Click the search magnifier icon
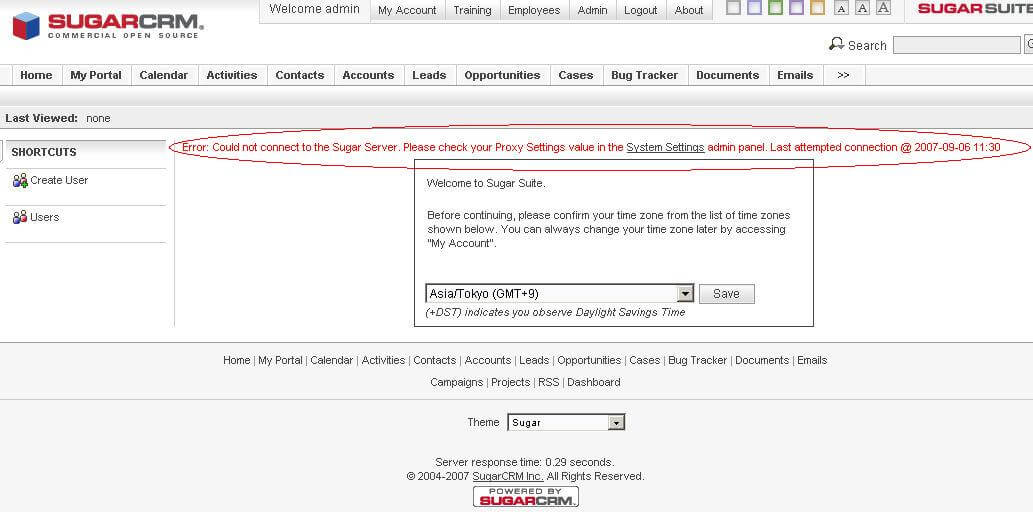The image size is (1033, 512). coord(837,45)
